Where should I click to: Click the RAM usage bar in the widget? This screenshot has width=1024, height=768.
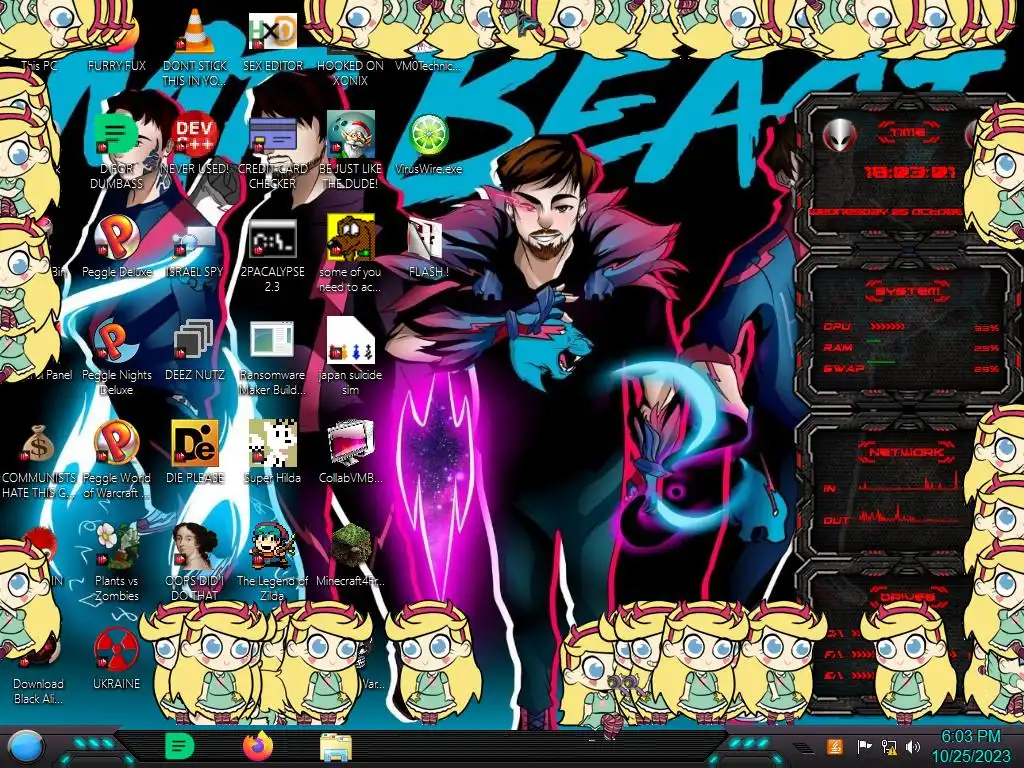pos(874,341)
